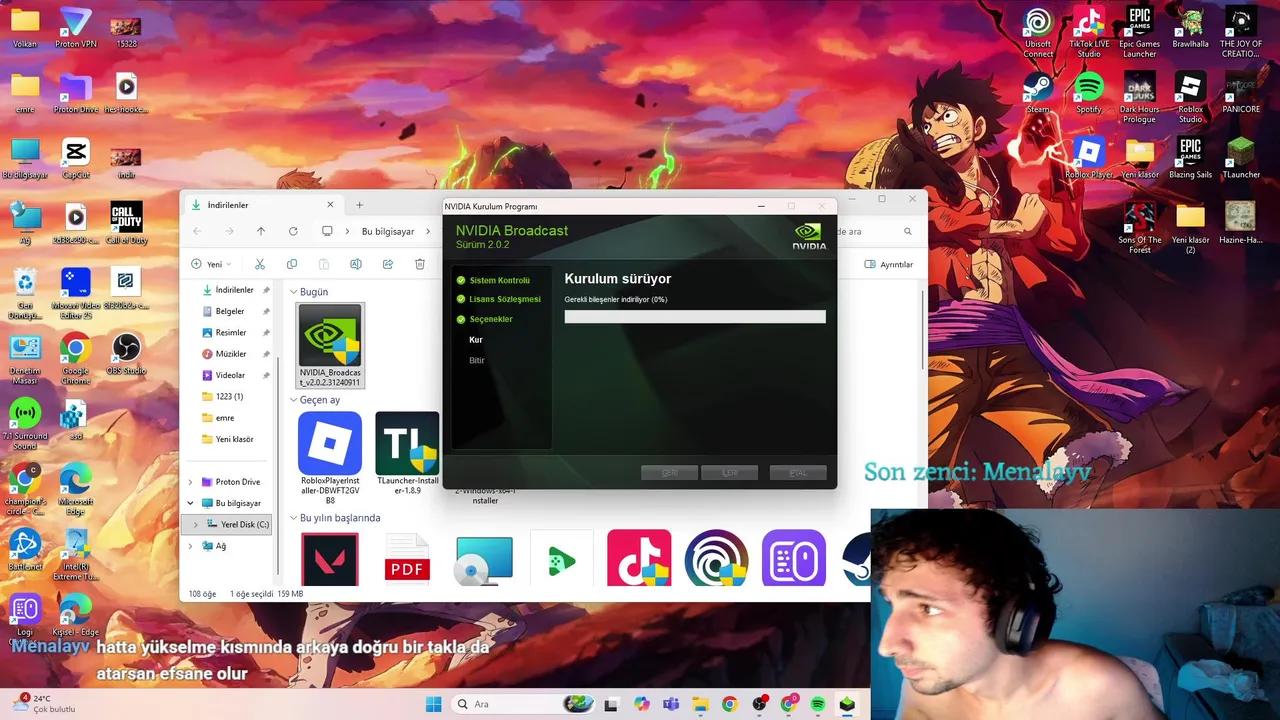This screenshot has width=1280, height=720.
Task: Go up one folder level in Explorer
Action: pyautogui.click(x=261, y=231)
